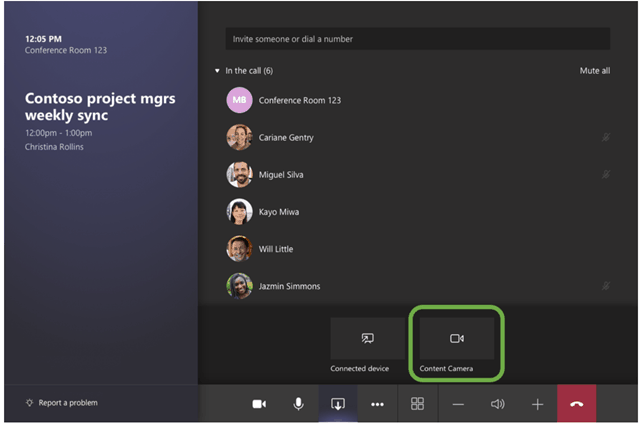Click the lightbulb icon beside Report a problem

point(29,403)
